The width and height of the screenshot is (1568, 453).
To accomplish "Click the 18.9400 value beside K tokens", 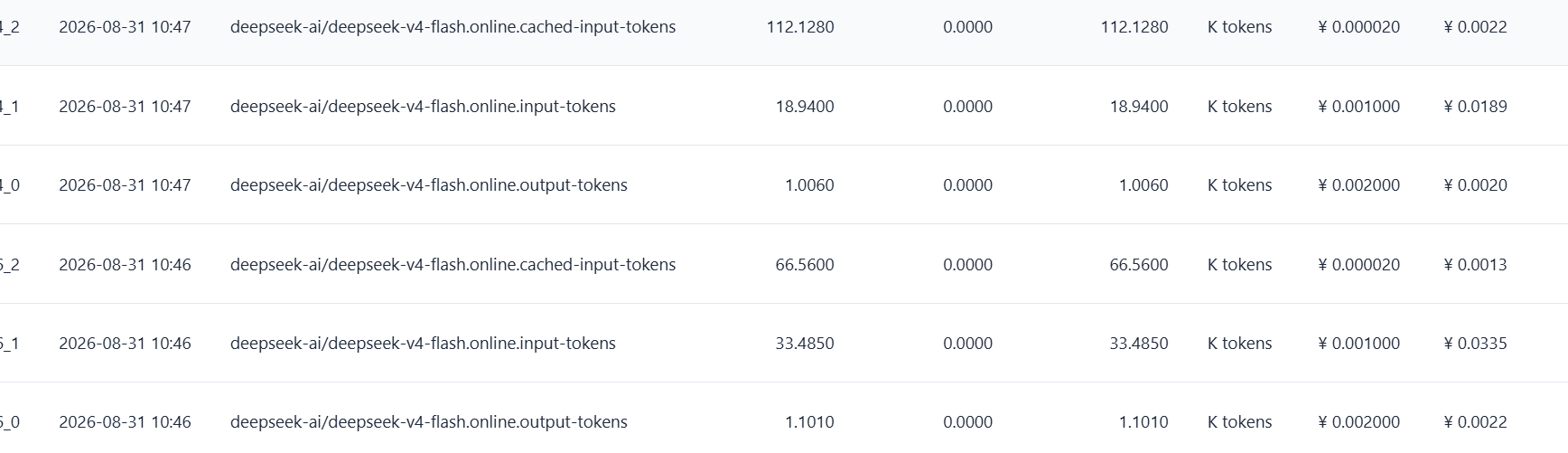I will coord(1139,107).
